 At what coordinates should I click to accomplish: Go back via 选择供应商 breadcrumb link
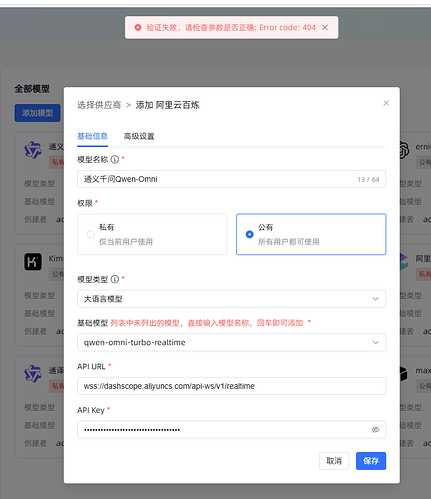[99, 105]
